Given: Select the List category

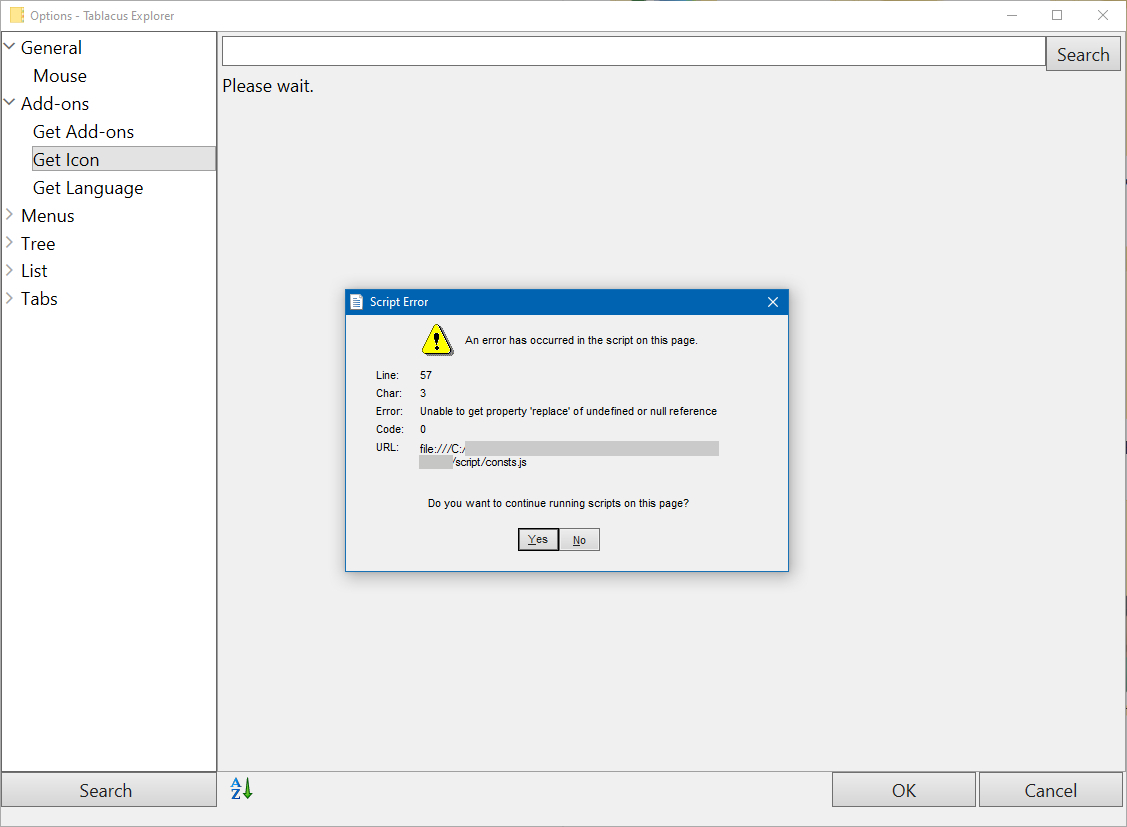Looking at the screenshot, I should tap(37, 270).
